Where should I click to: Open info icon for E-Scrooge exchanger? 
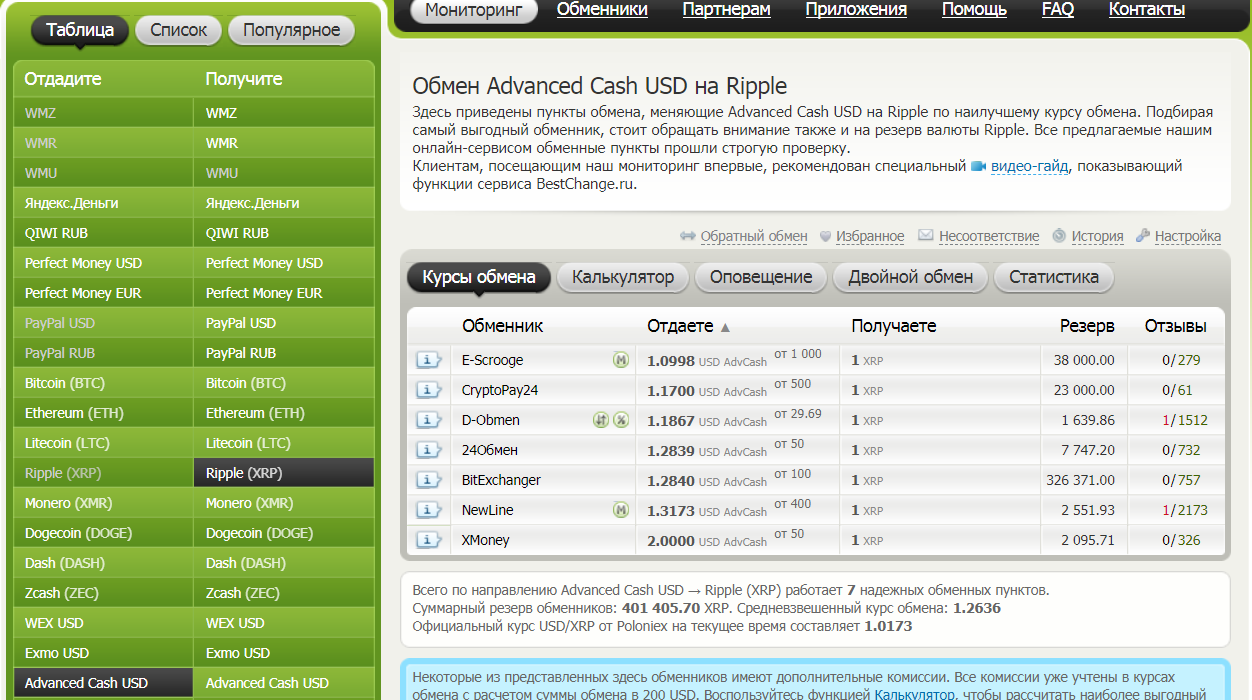click(429, 360)
